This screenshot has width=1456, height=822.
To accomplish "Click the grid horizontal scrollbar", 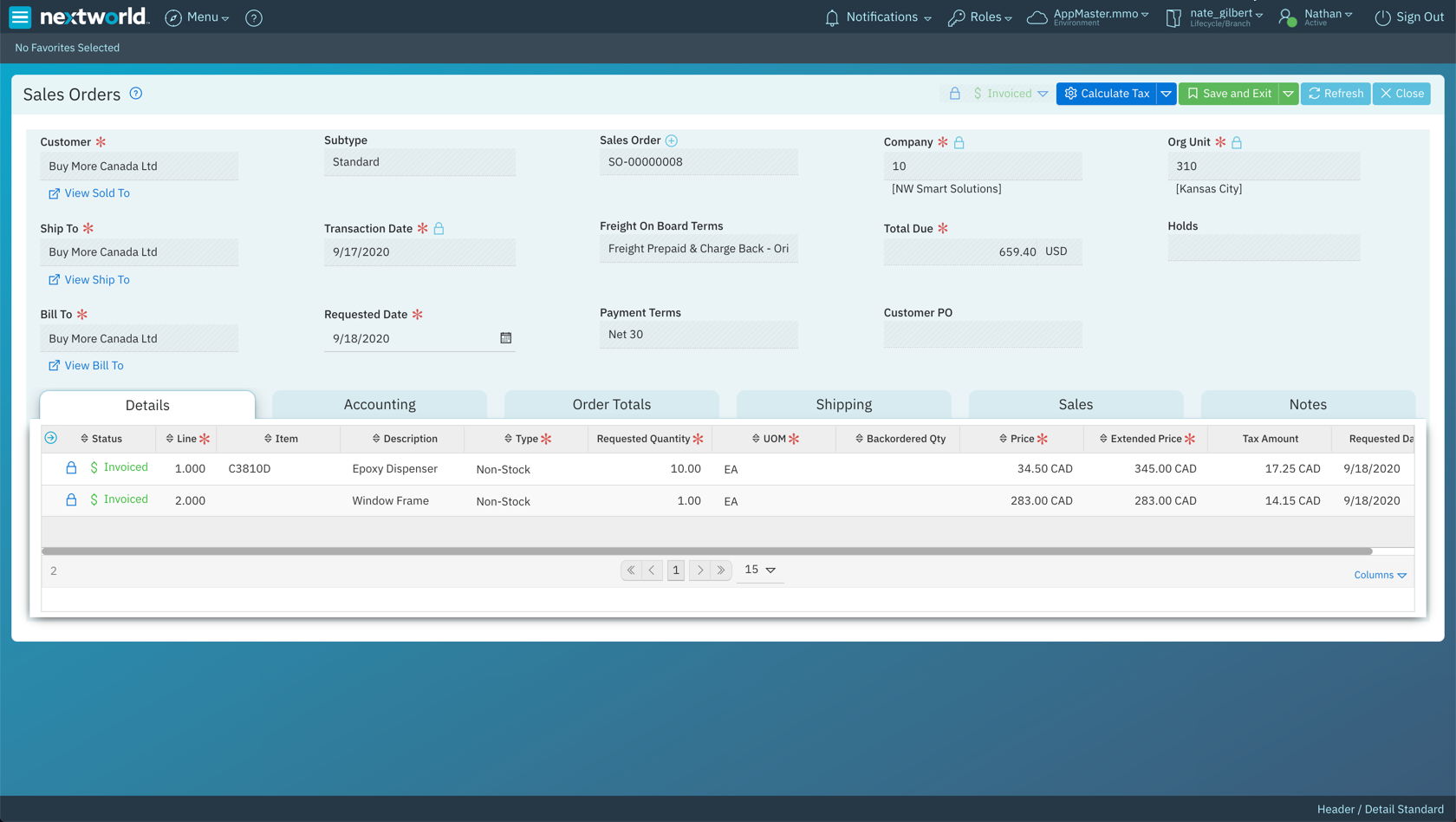I will tap(707, 551).
